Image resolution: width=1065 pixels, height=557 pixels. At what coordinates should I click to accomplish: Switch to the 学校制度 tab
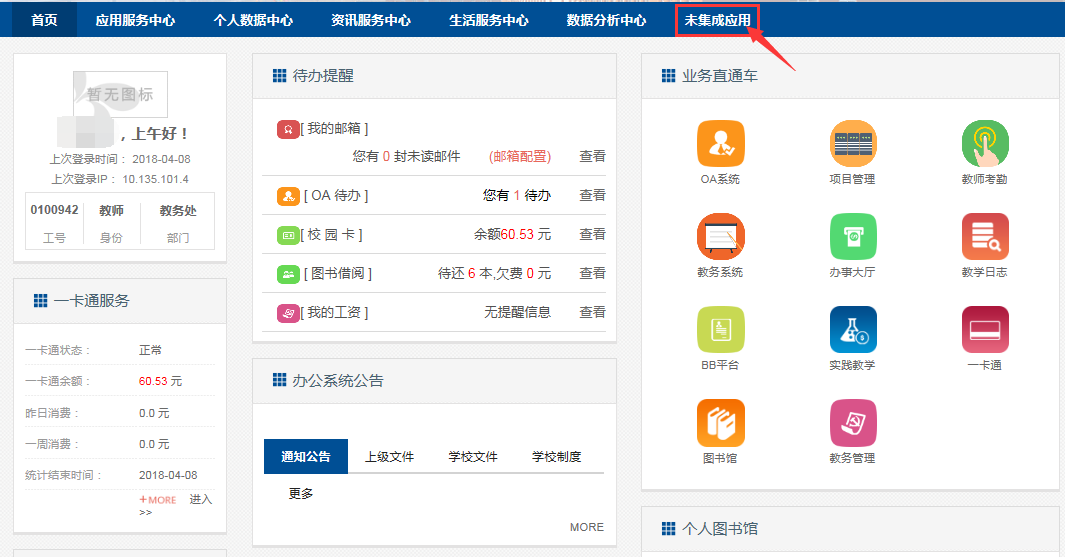556,457
